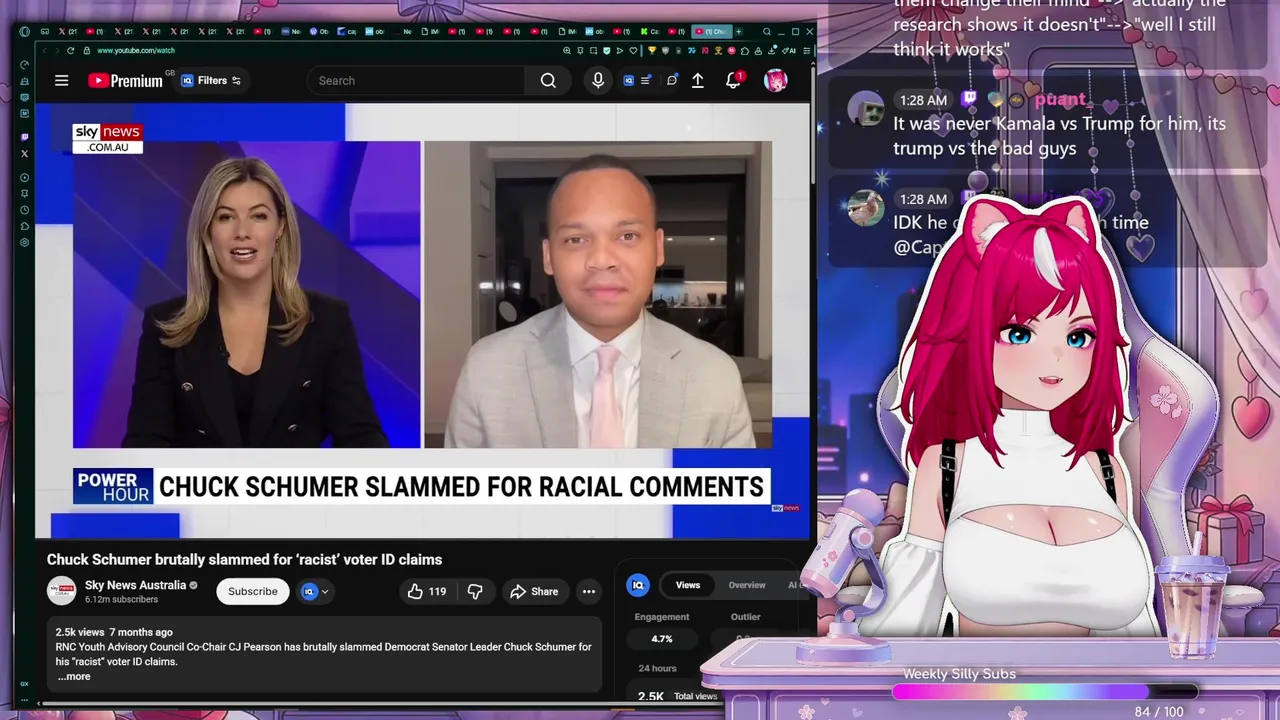
Task: Open the three-dot more actions menu
Action: 589,592
